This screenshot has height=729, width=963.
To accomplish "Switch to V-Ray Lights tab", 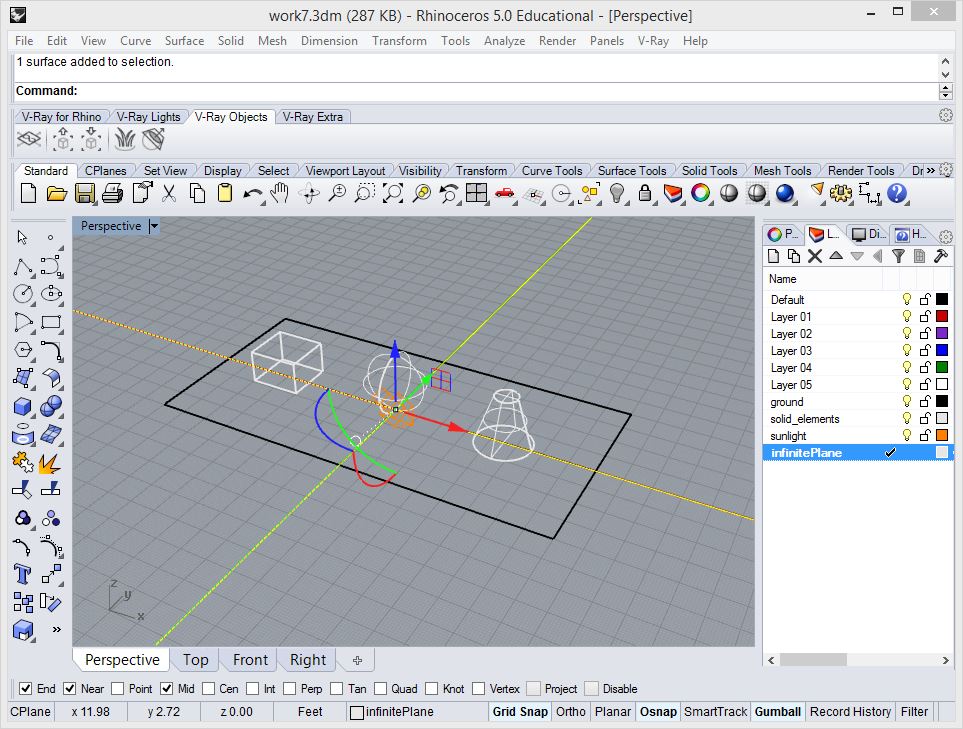I will tap(149, 117).
